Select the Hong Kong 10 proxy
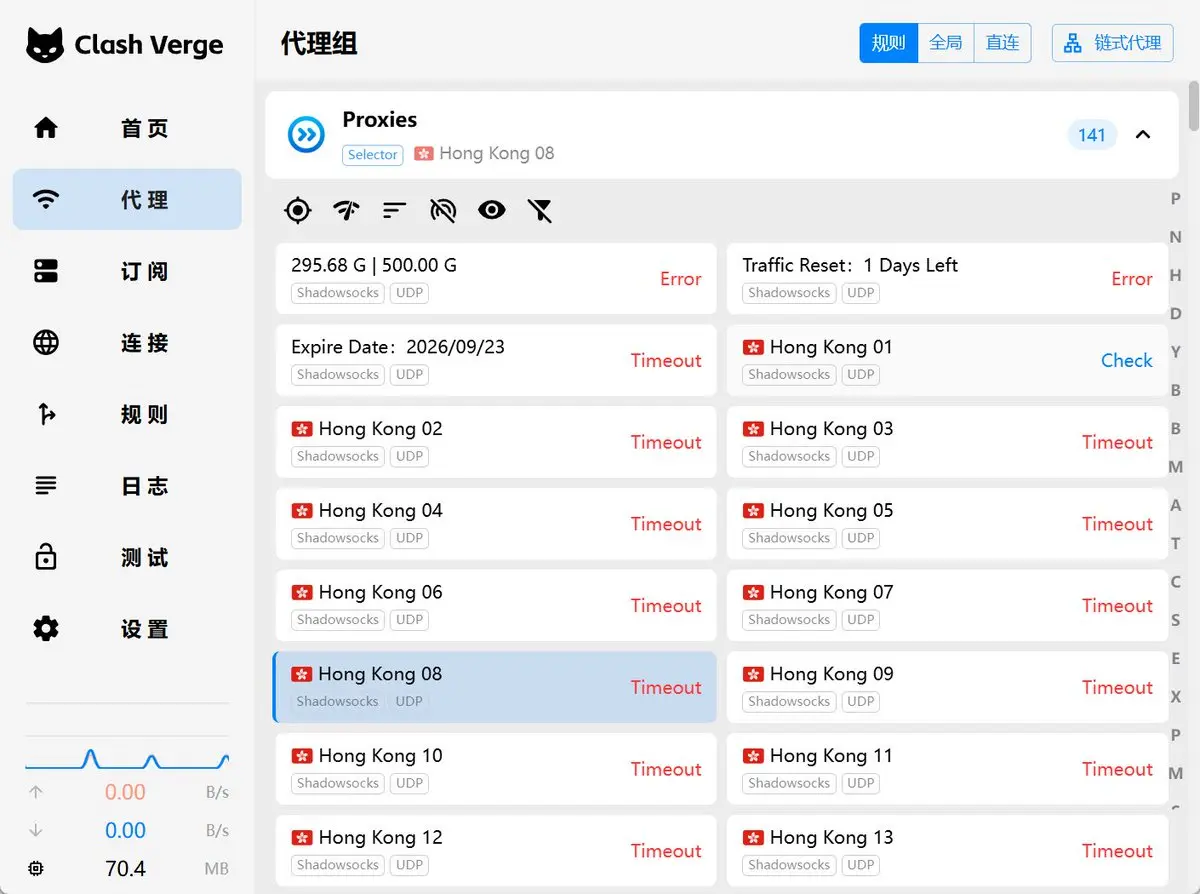Viewport: 1200px width, 894px height. [496, 769]
